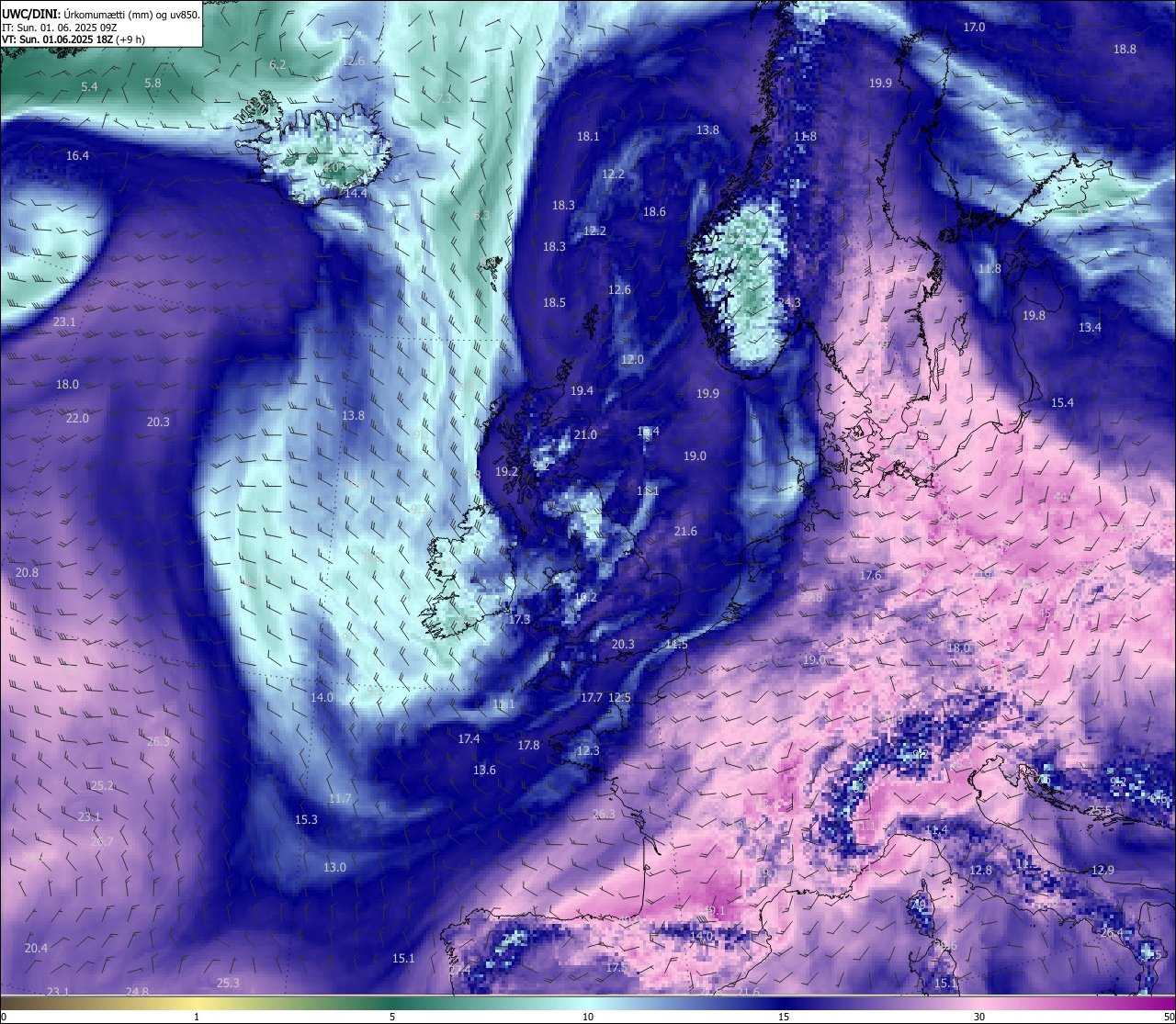Click the 15.3 value on the map
The height and width of the screenshot is (1024, 1176).
coord(306,820)
